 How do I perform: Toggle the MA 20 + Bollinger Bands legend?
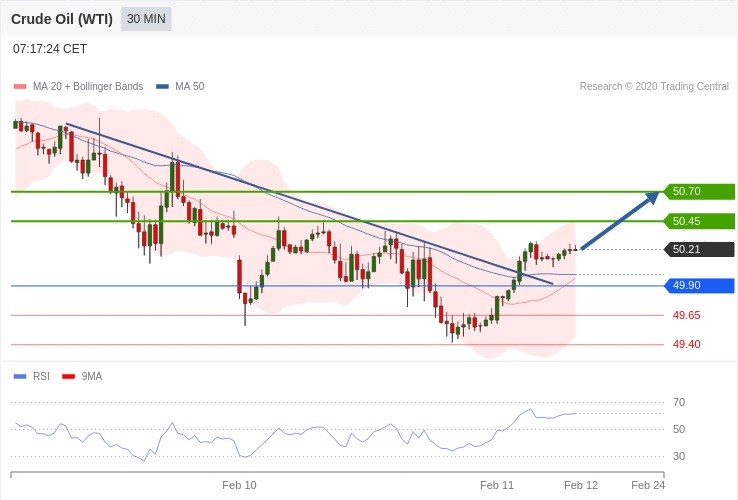(79, 87)
